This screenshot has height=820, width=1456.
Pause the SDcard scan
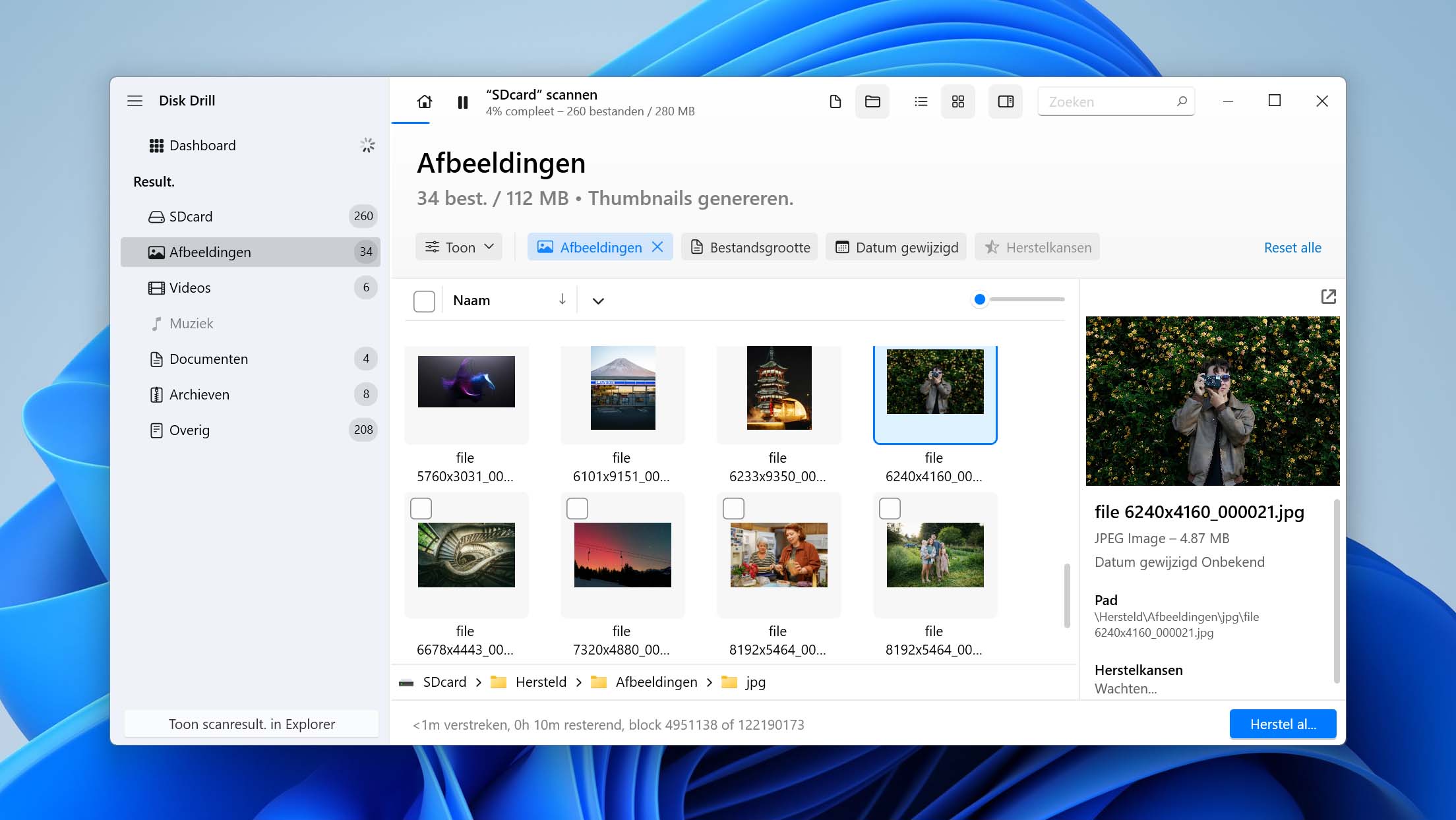(463, 102)
